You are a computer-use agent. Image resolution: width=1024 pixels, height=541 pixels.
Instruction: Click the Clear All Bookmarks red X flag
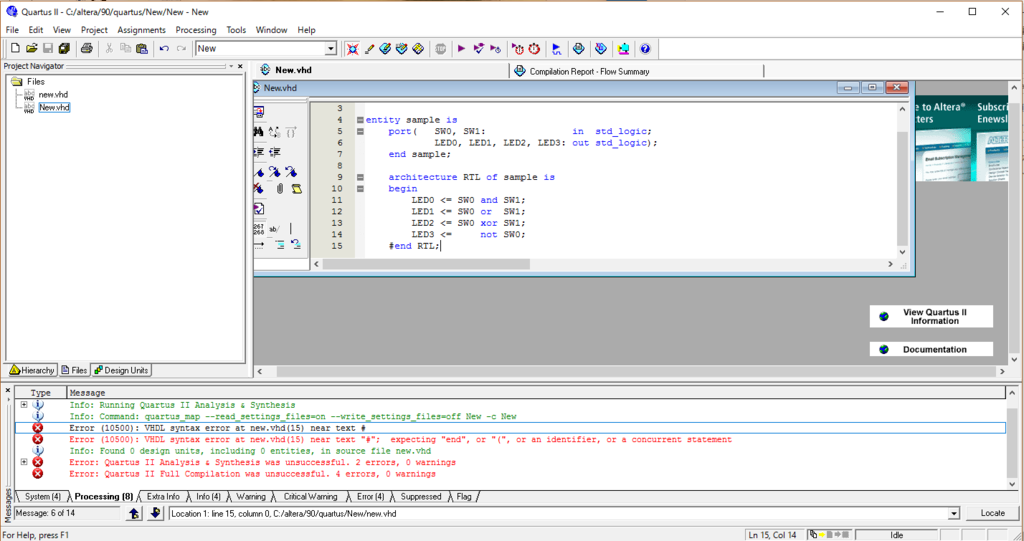pyautogui.click(x=259, y=189)
